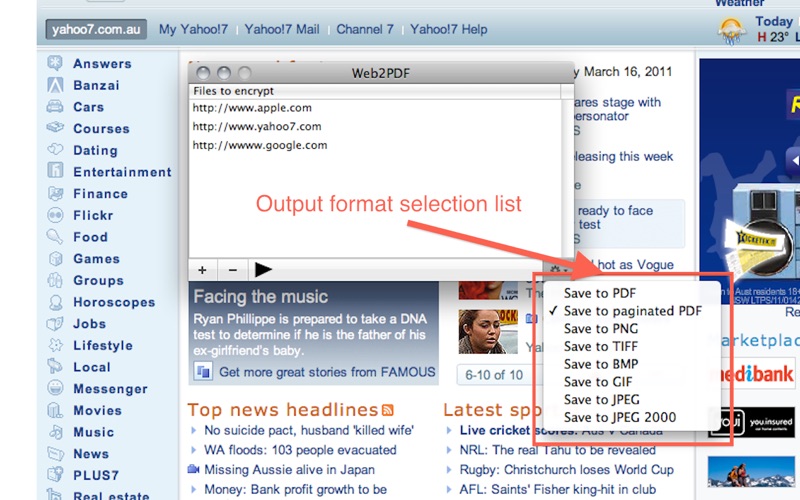Click the Movies sidebar icon
Image resolution: width=800 pixels, height=500 pixels.
click(55, 410)
